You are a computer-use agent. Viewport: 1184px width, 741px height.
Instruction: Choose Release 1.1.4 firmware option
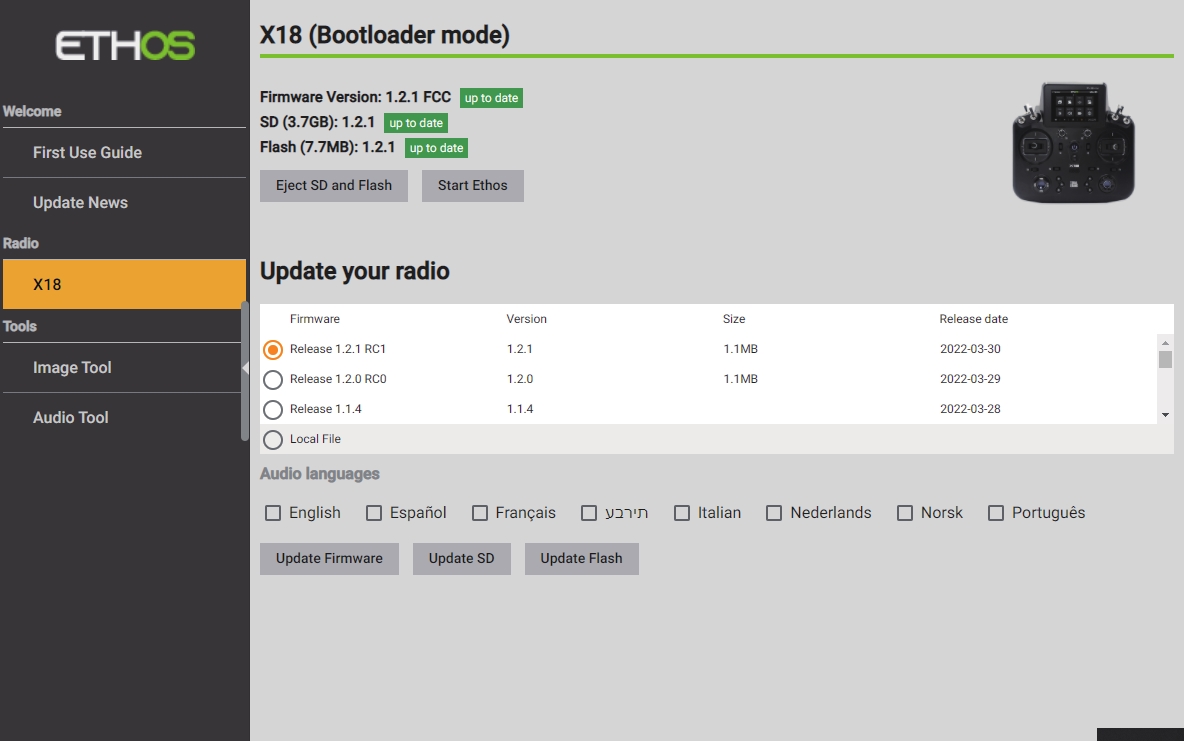tap(273, 410)
